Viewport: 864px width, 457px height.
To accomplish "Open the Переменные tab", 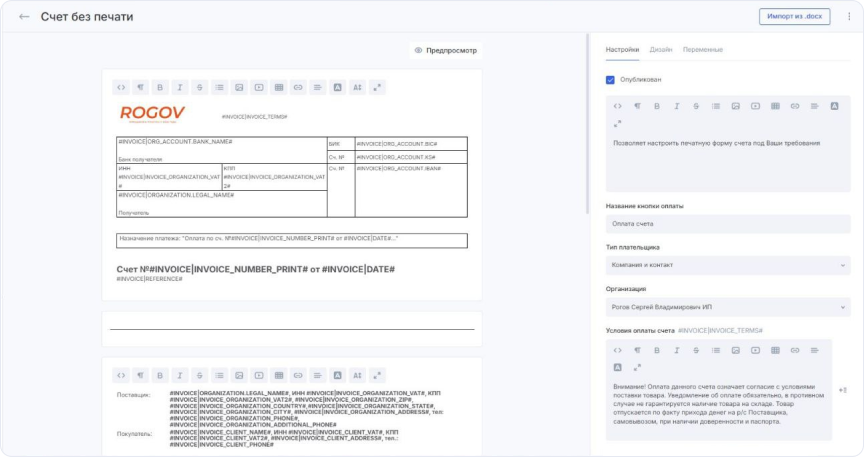I will click(703, 50).
